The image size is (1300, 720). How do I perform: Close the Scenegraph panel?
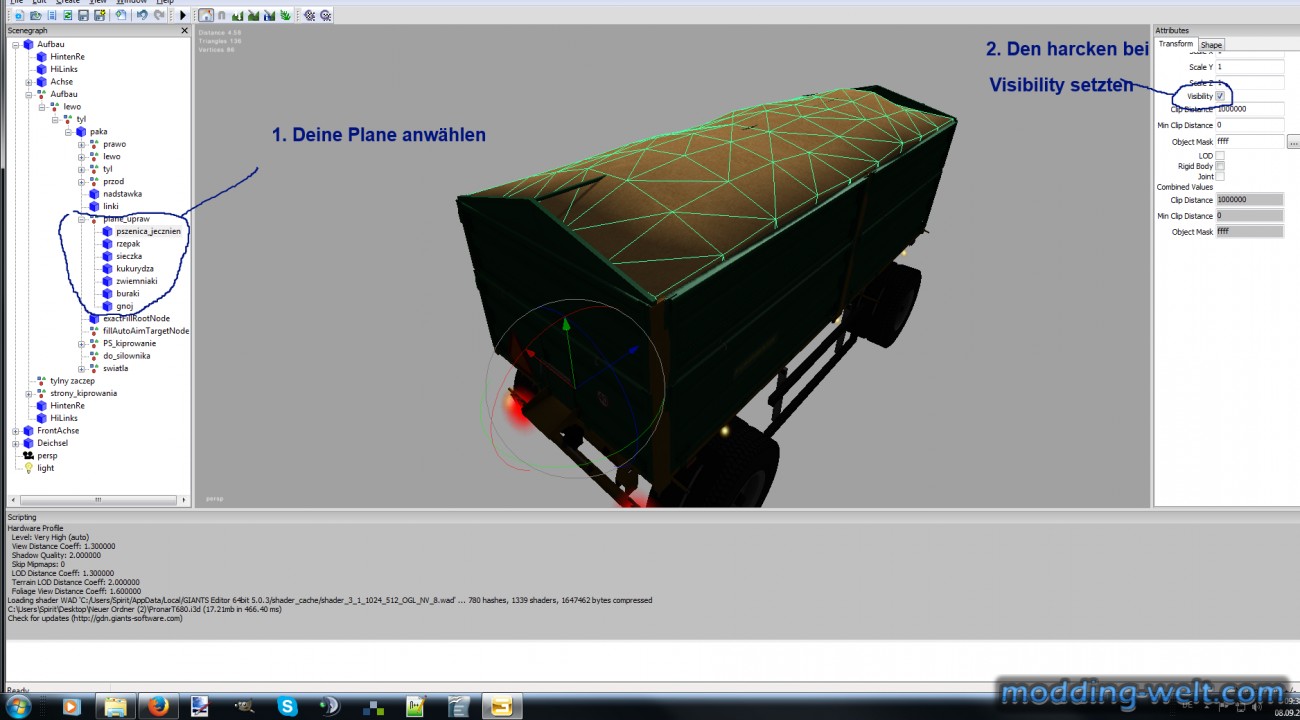tap(184, 31)
